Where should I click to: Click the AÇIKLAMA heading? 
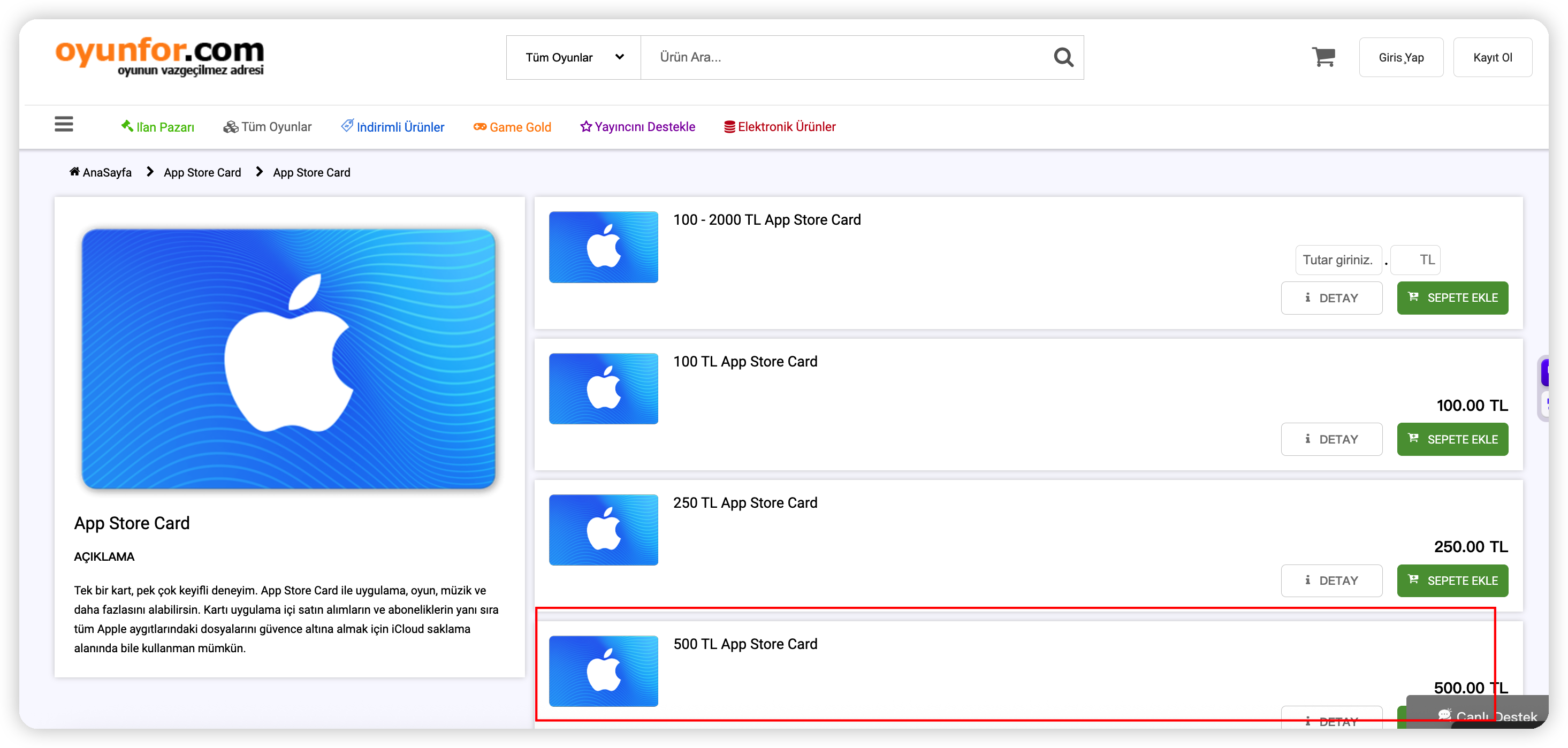pos(104,556)
